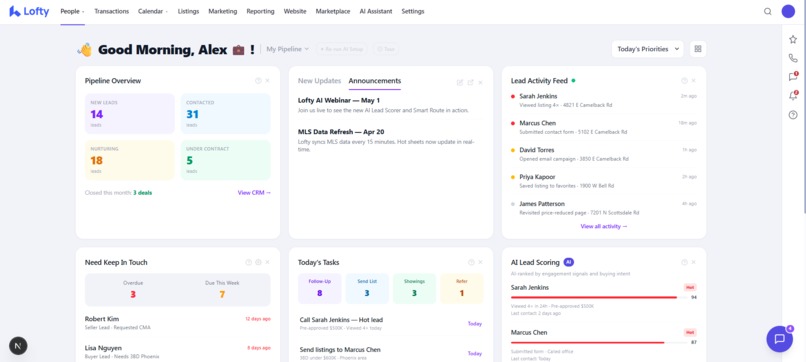Open Robert Kim keep-in-touch entry
Screen dimensions: 806x362
coord(178,323)
